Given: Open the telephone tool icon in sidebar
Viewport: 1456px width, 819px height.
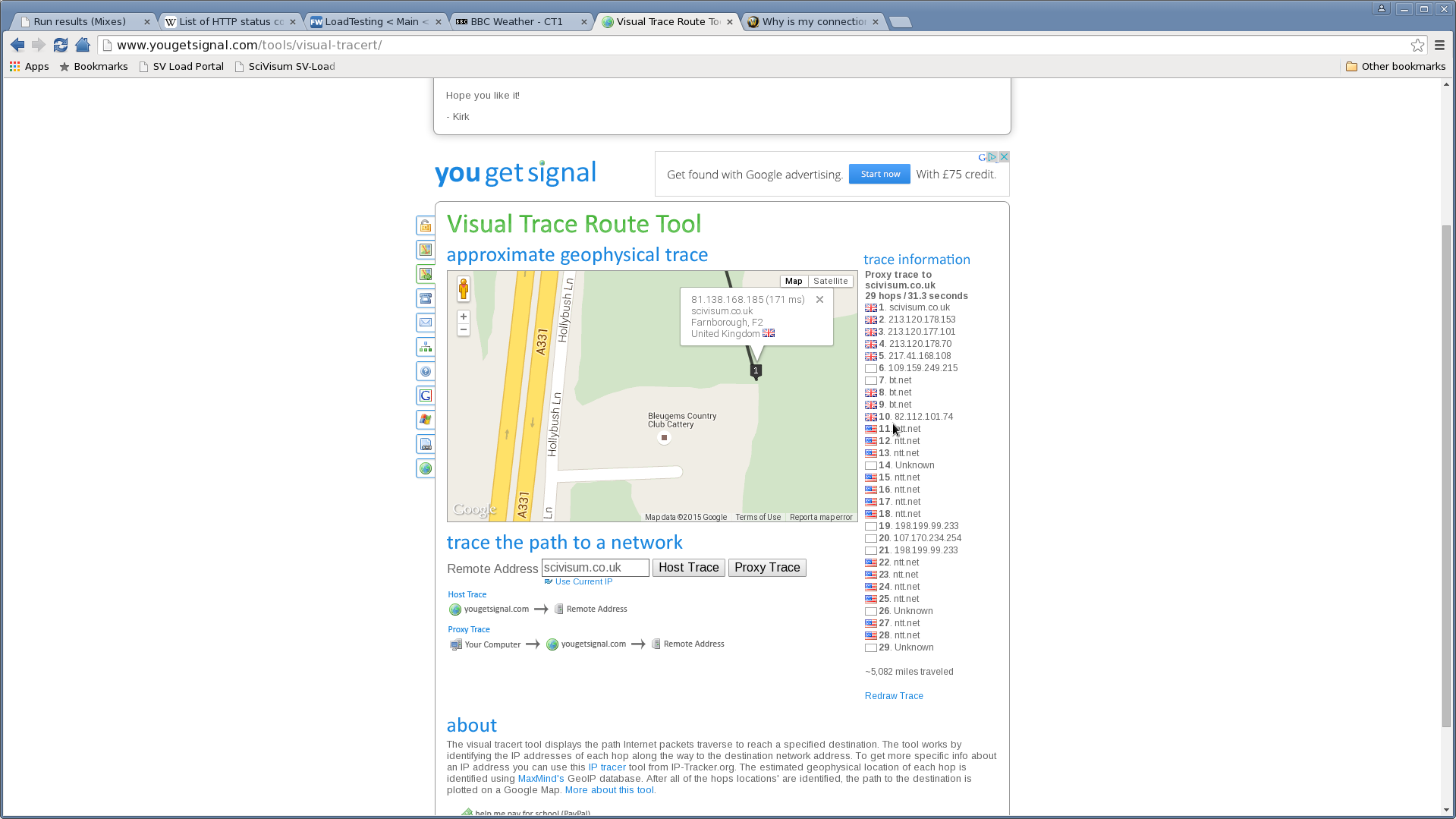Looking at the screenshot, I should [x=426, y=298].
